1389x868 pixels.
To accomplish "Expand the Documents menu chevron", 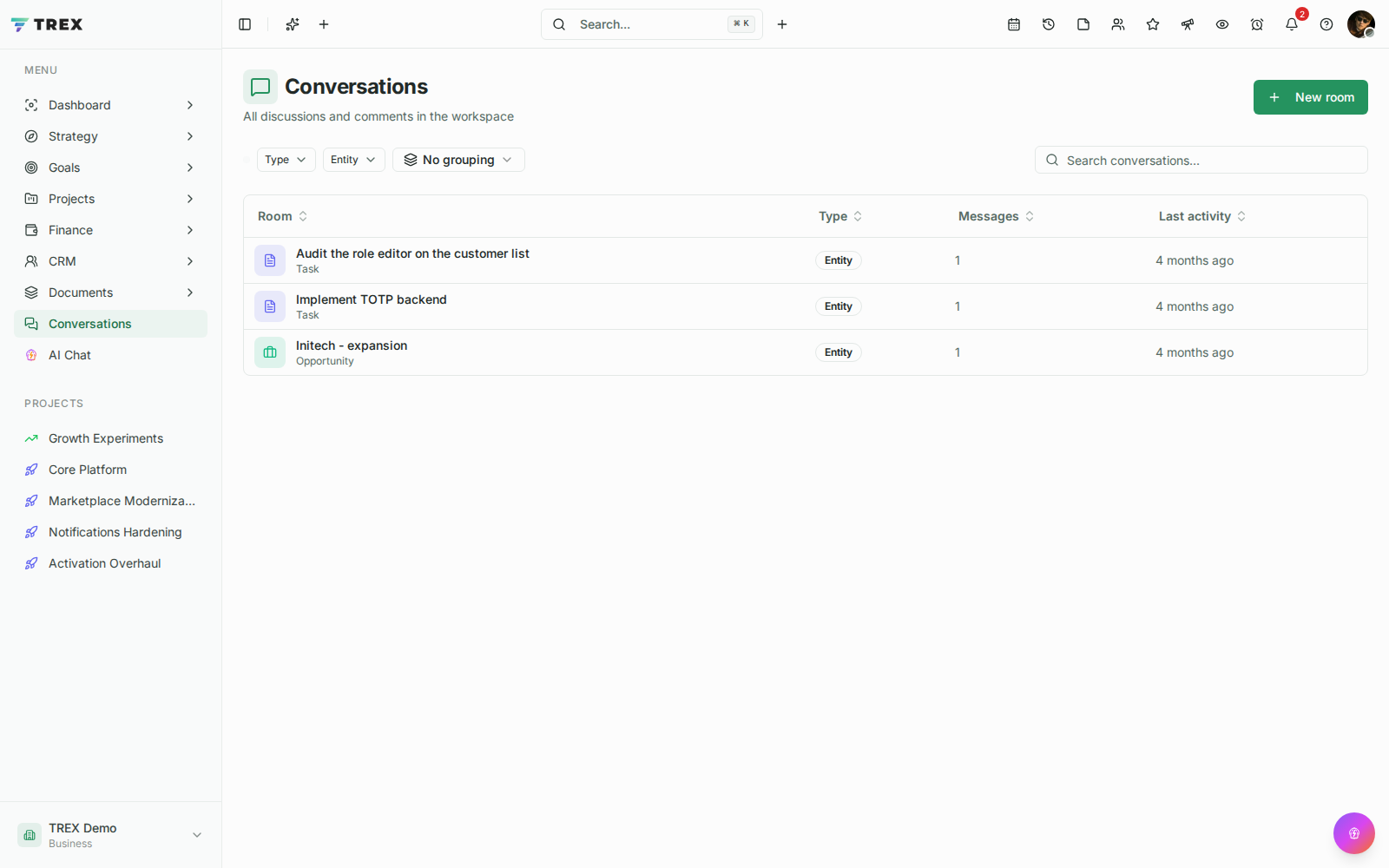I will click(x=190, y=293).
